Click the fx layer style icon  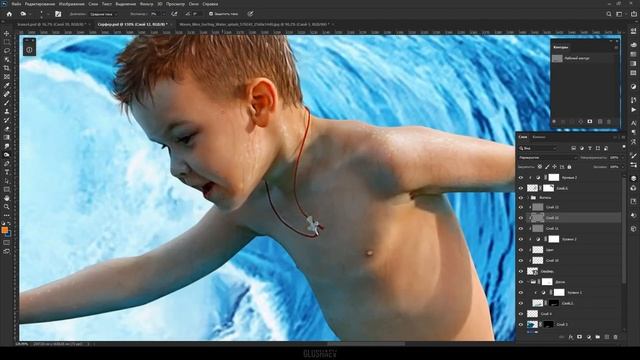[571, 337]
